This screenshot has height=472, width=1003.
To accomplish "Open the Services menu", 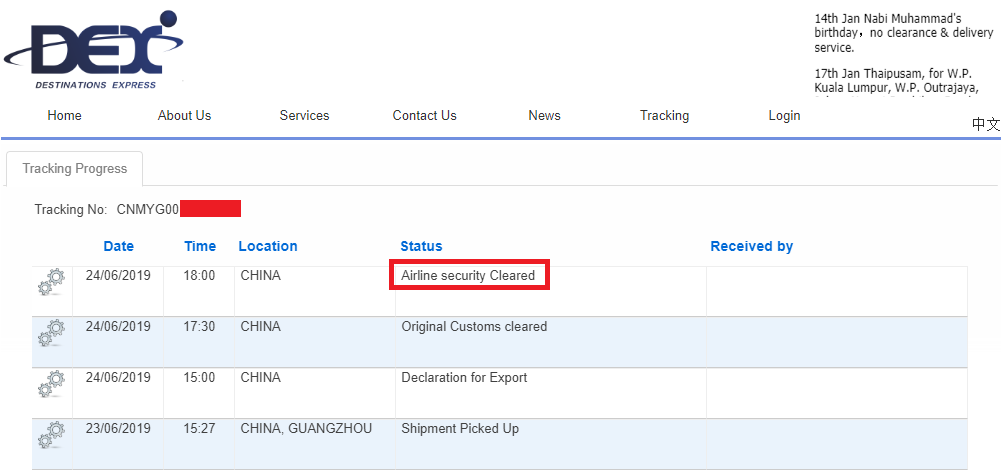I will [304, 116].
